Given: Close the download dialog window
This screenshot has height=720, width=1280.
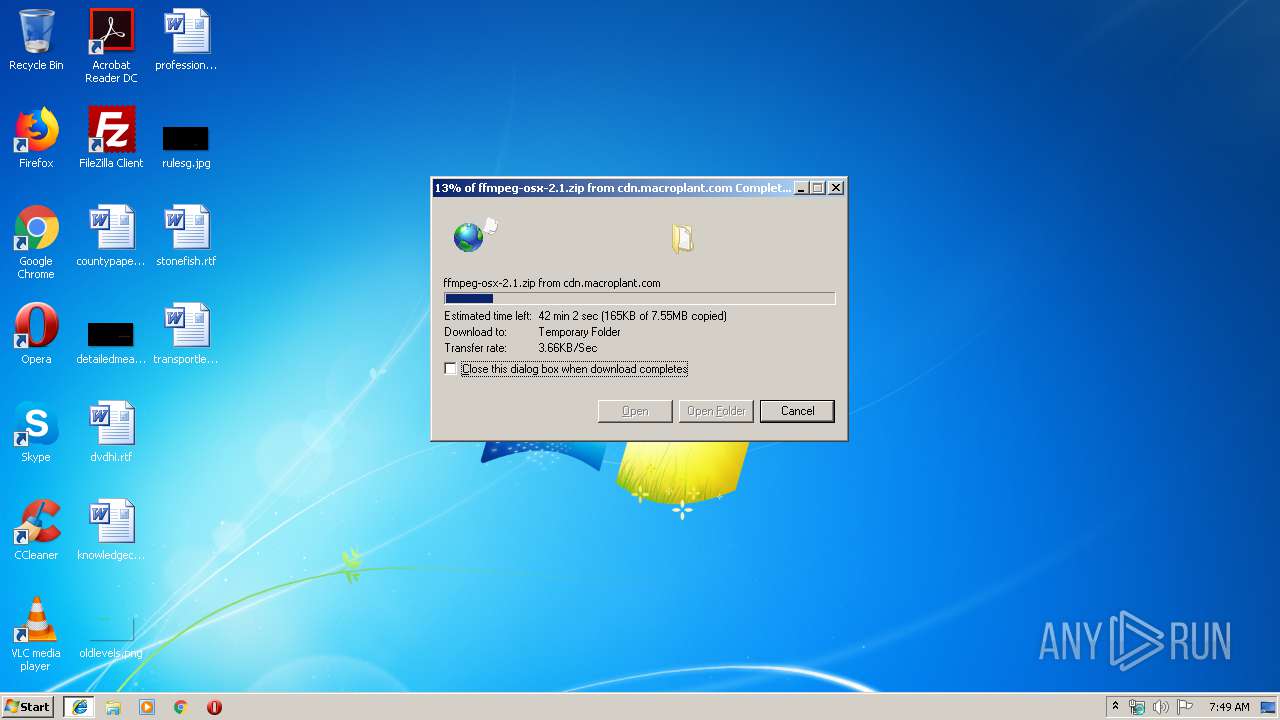Looking at the screenshot, I should pyautogui.click(x=836, y=188).
